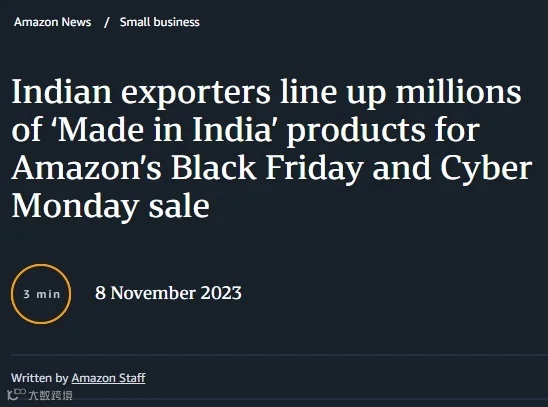548x407 pixels.
Task: Click the word "Cyber" in the headline
Action: (486, 168)
